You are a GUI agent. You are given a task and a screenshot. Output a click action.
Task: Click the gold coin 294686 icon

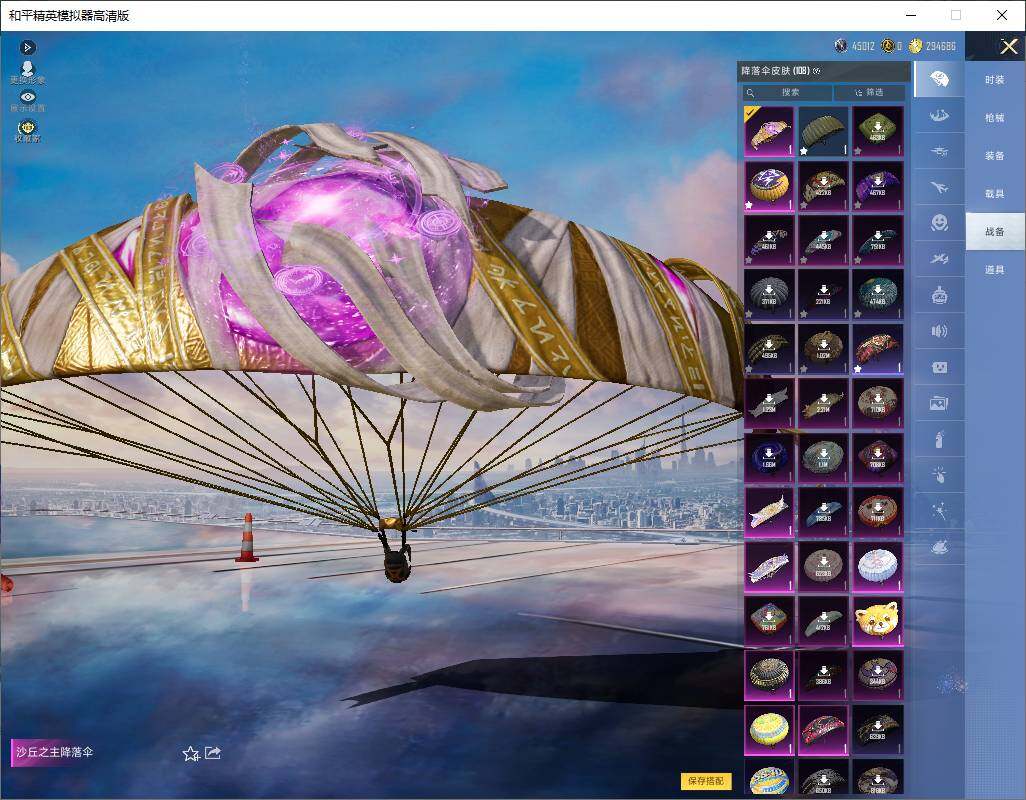click(915, 46)
